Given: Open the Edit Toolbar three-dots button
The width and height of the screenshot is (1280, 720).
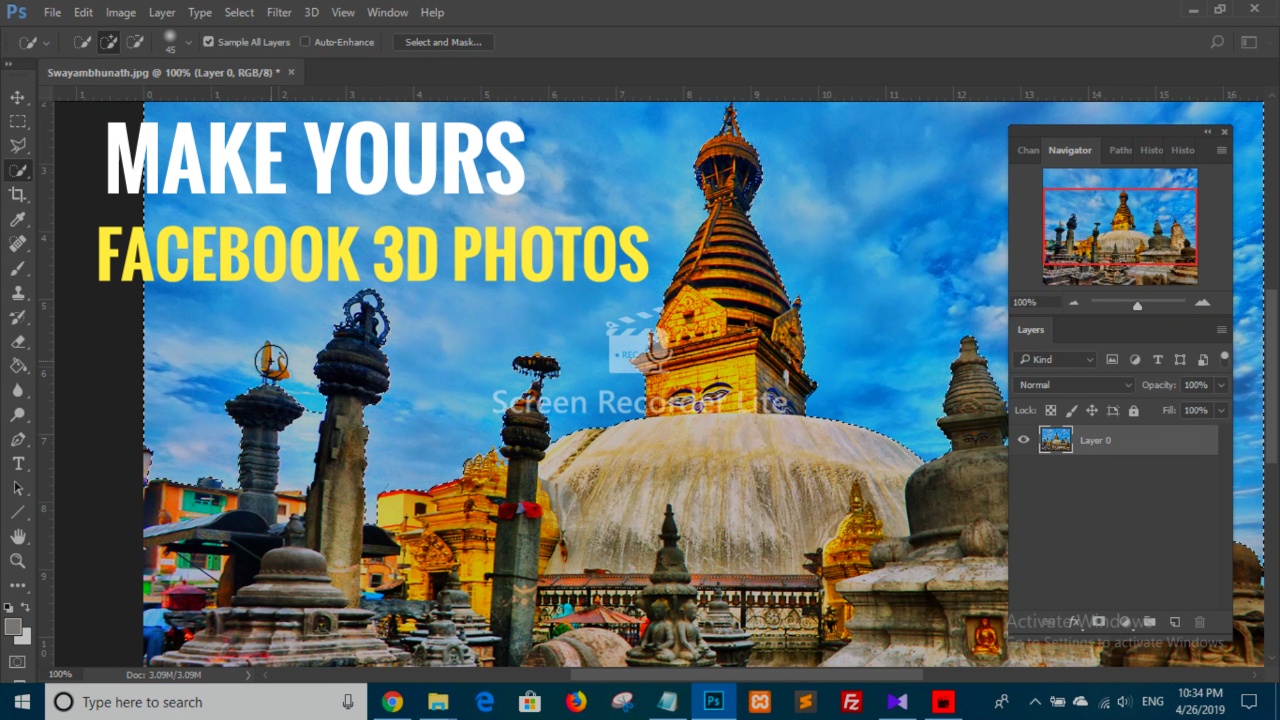Looking at the screenshot, I should (x=18, y=585).
